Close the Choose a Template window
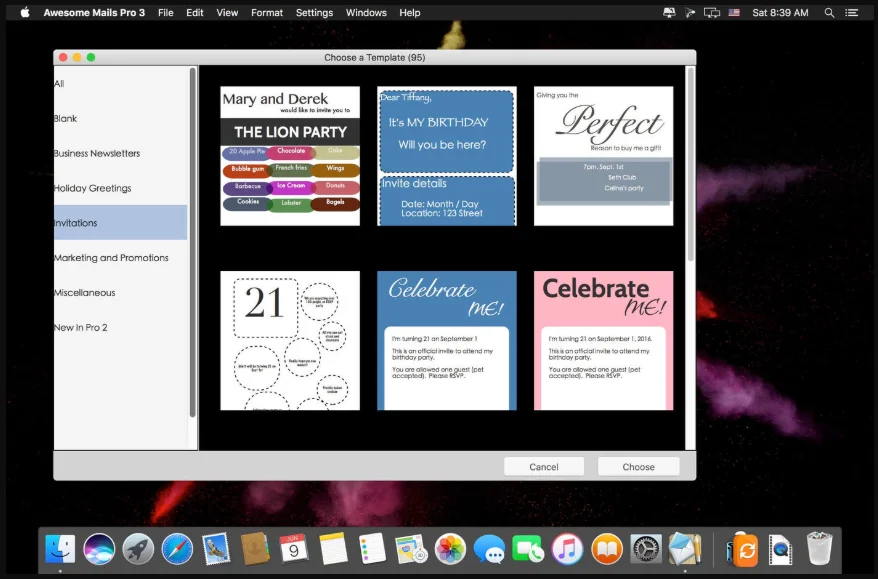 (x=63, y=57)
